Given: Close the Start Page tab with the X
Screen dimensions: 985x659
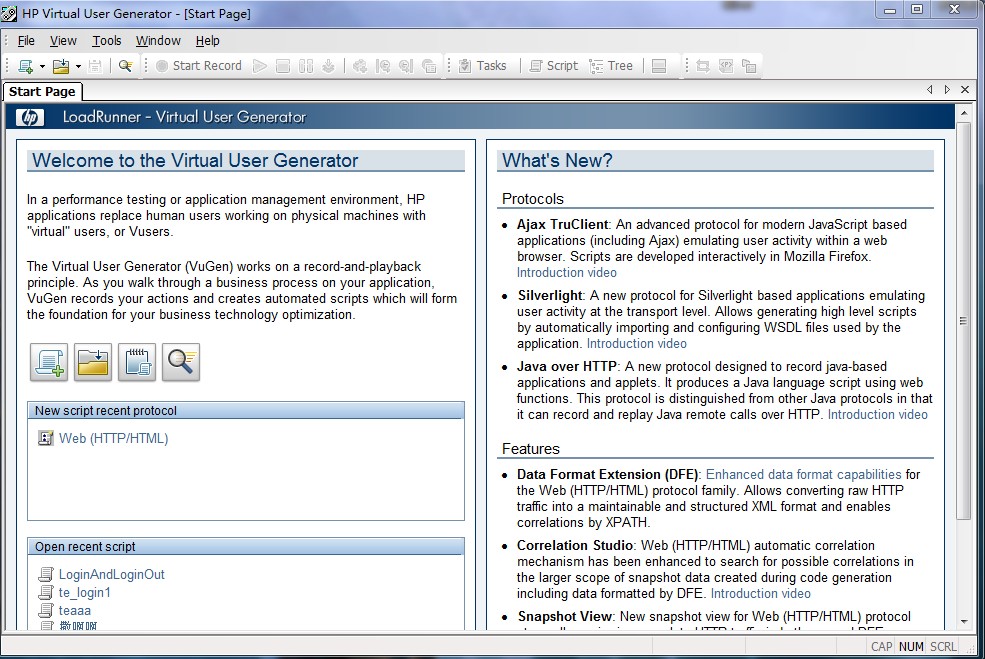Looking at the screenshot, I should click(965, 90).
